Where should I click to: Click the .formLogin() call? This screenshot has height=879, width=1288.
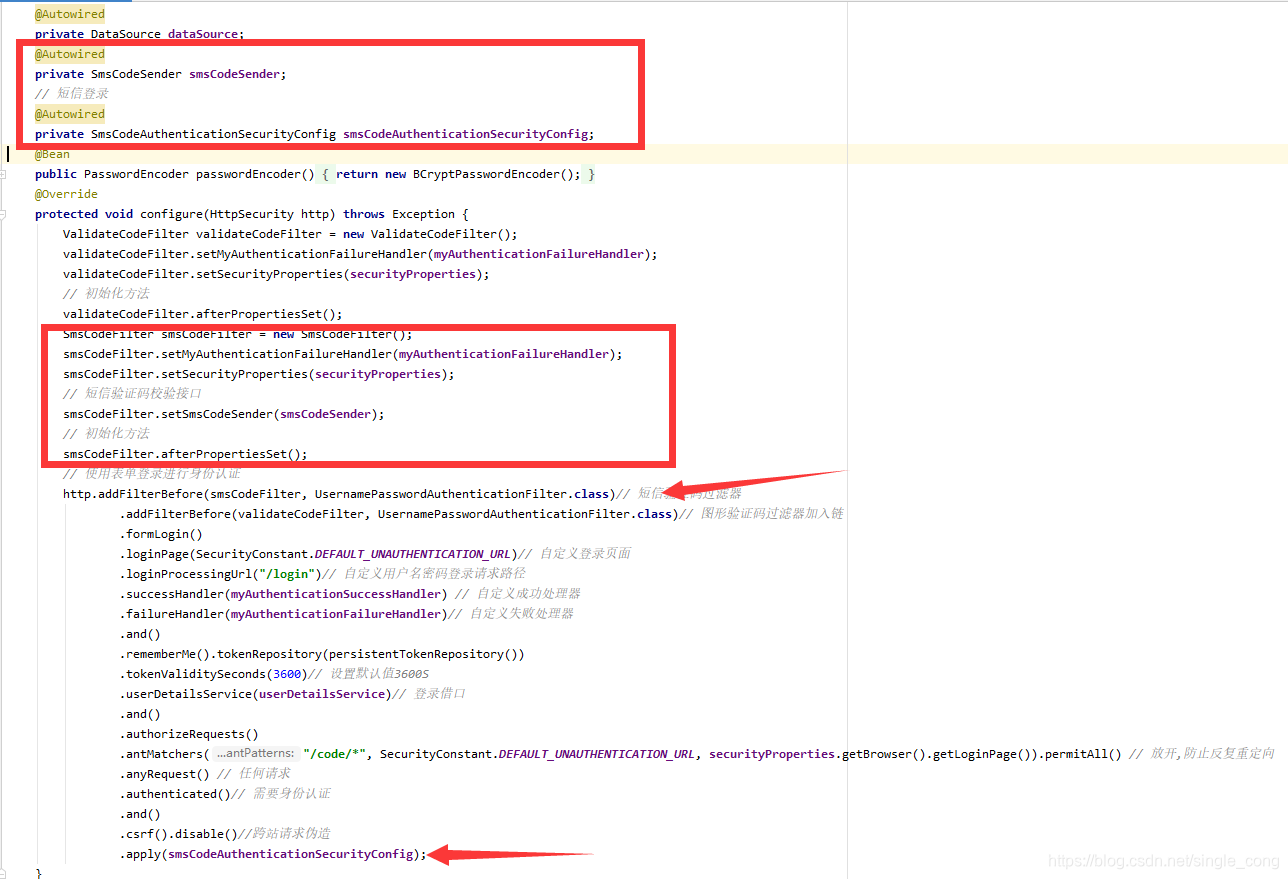point(160,534)
